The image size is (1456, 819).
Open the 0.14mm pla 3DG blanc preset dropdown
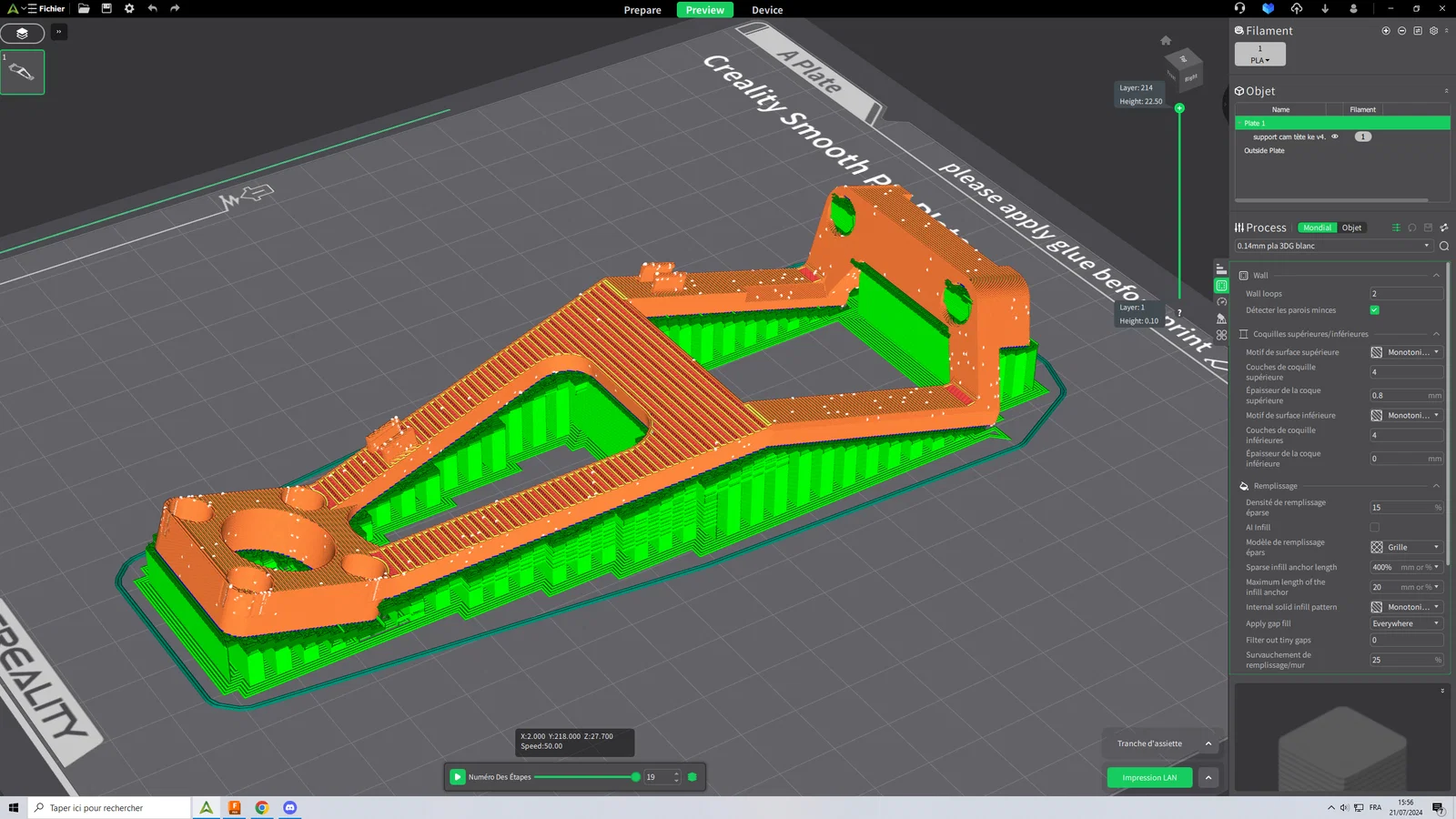1333,246
